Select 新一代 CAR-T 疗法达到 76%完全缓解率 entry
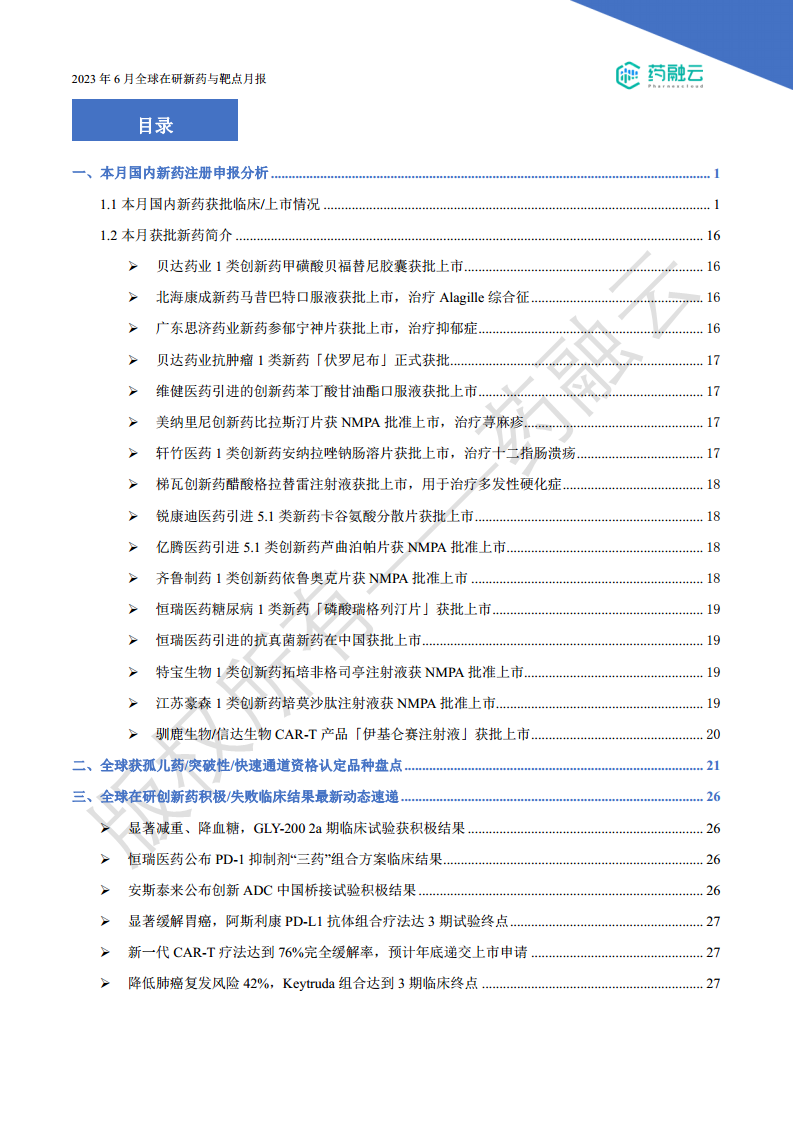Image resolution: width=793 pixels, height=1122 pixels. (410, 952)
